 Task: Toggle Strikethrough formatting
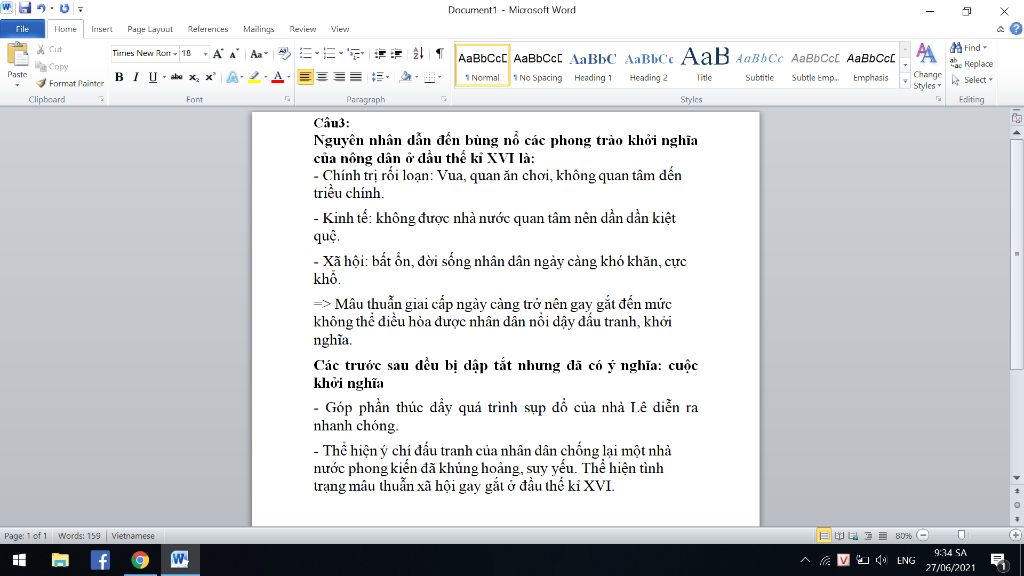coord(176,77)
